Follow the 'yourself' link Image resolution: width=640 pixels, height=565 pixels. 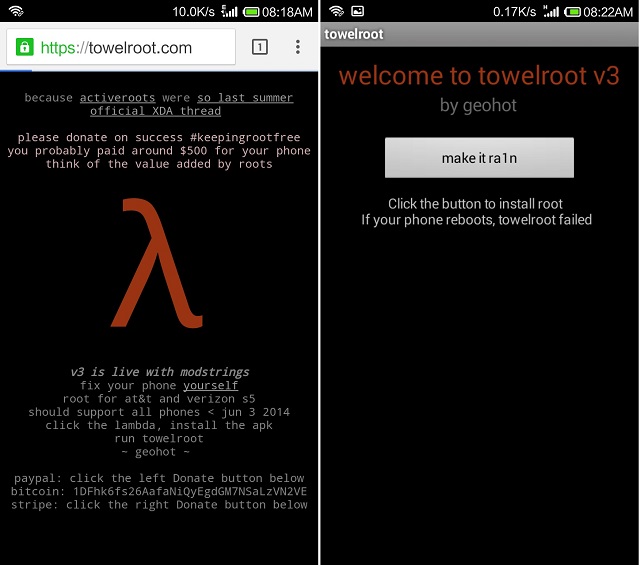coord(210,385)
